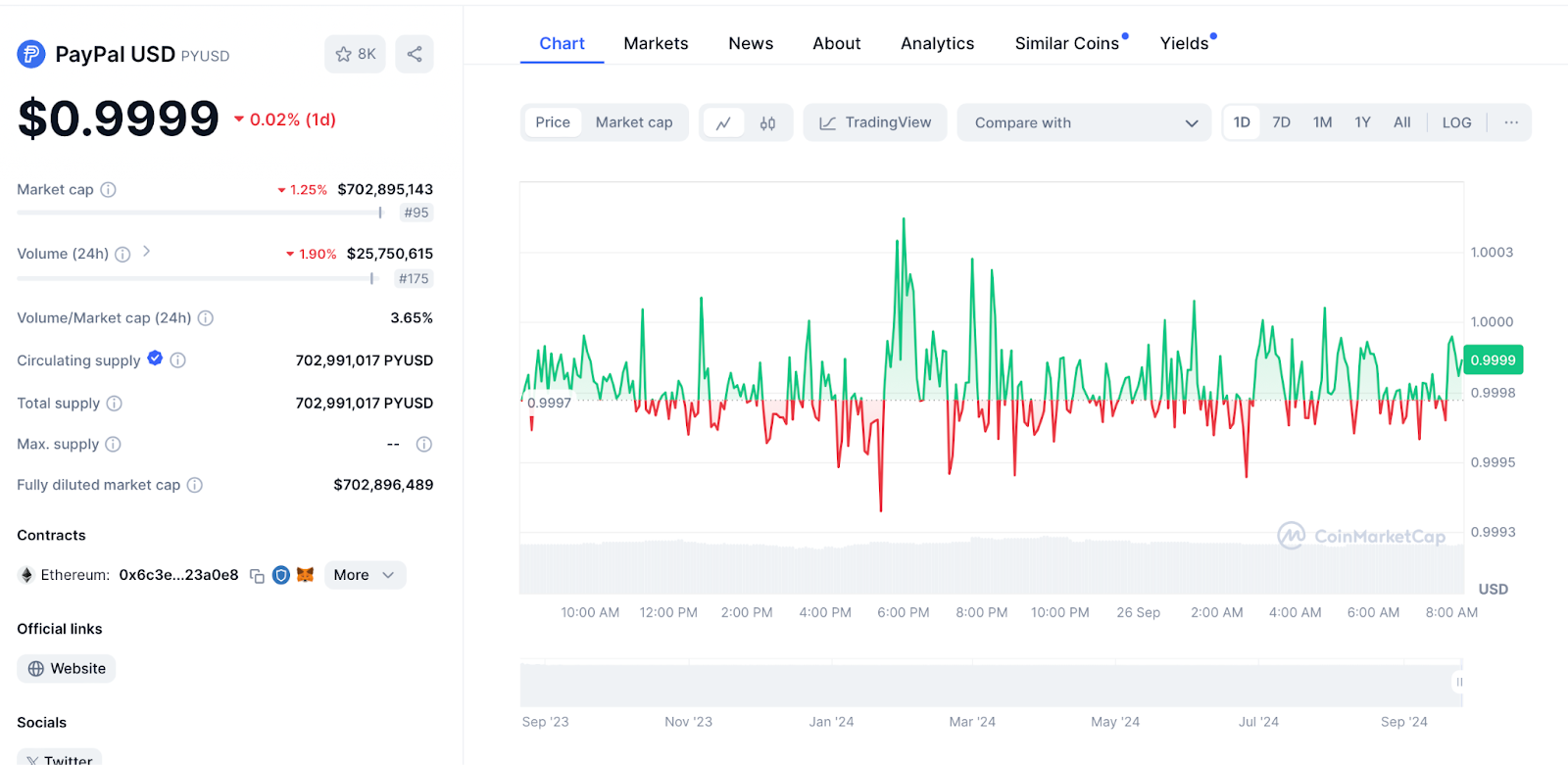Open the News tab
The width and height of the screenshot is (1568, 765).
pyautogui.click(x=751, y=44)
